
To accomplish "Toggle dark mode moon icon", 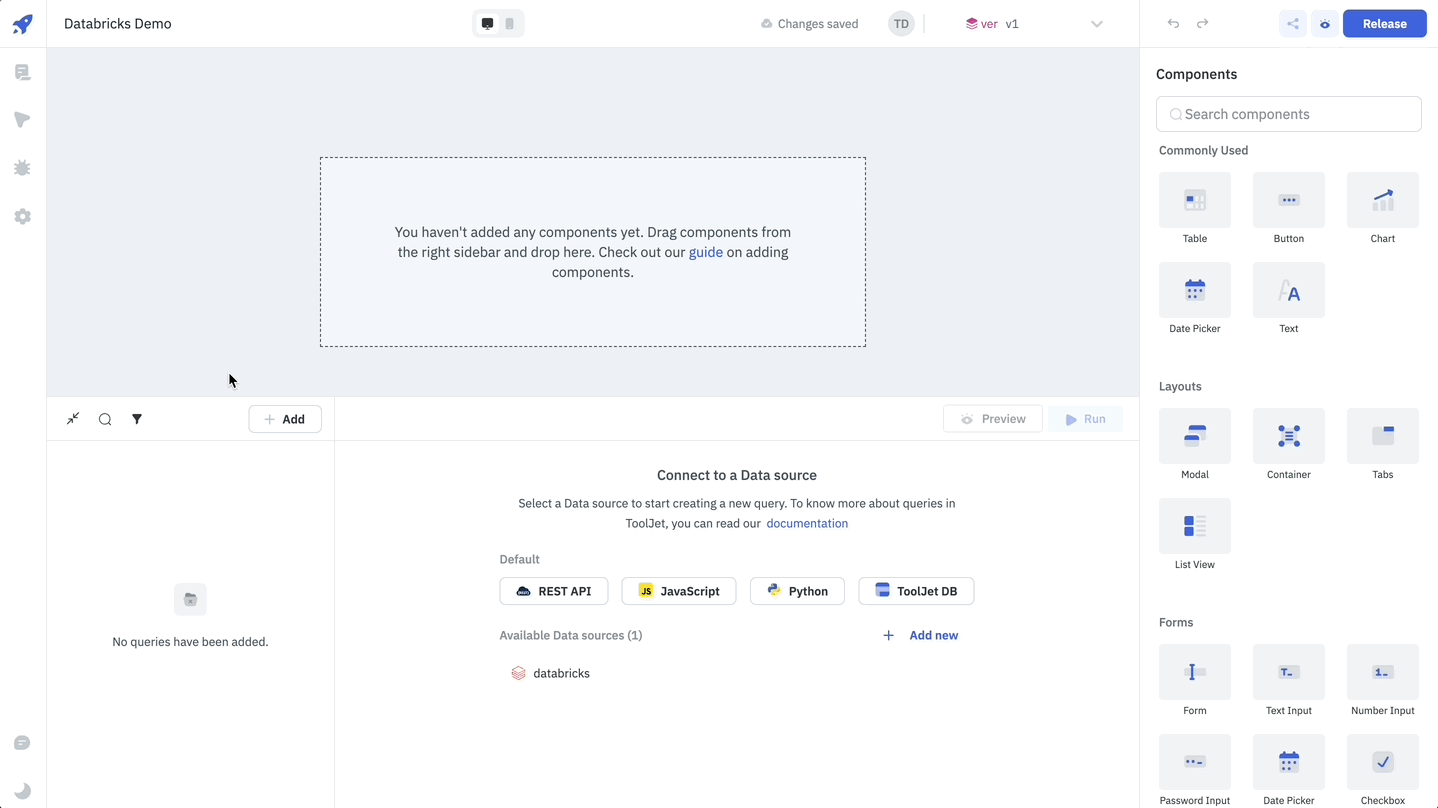I will (22, 790).
